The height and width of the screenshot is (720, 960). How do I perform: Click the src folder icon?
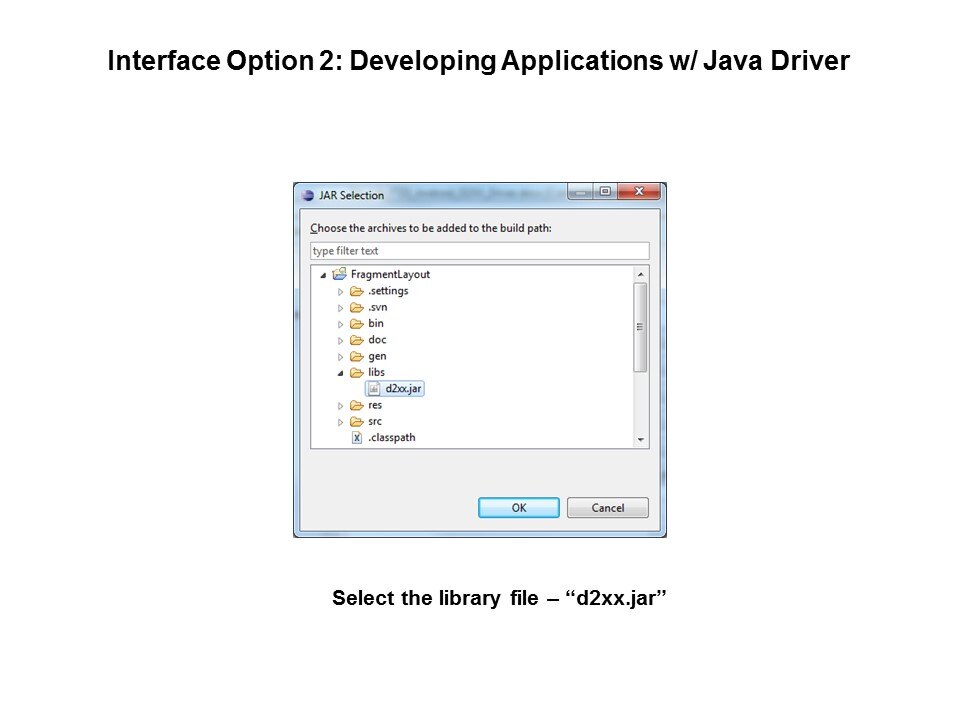pos(357,421)
